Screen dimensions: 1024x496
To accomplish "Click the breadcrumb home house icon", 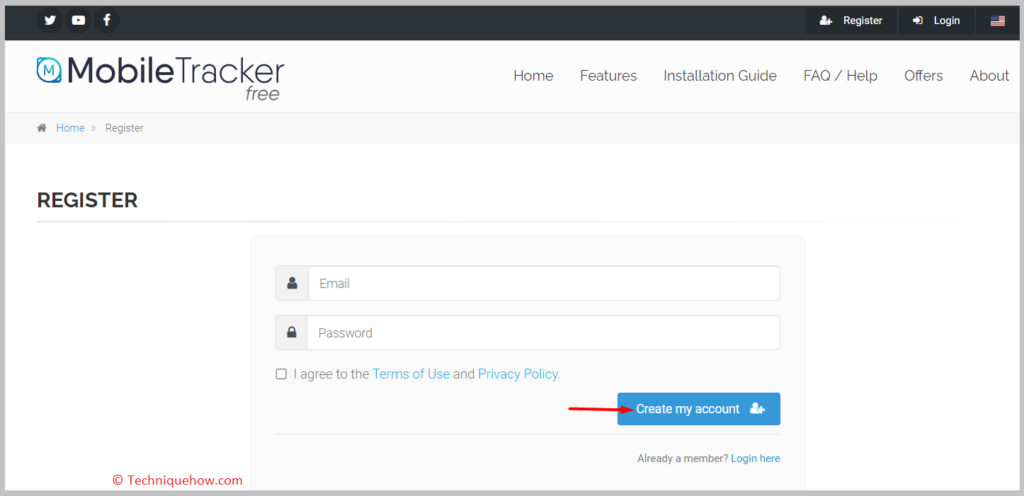I will (x=42, y=128).
